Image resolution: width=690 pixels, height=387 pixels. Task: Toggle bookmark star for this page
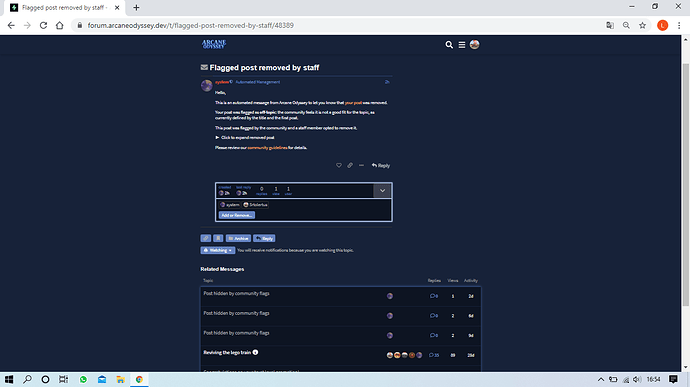642,26
